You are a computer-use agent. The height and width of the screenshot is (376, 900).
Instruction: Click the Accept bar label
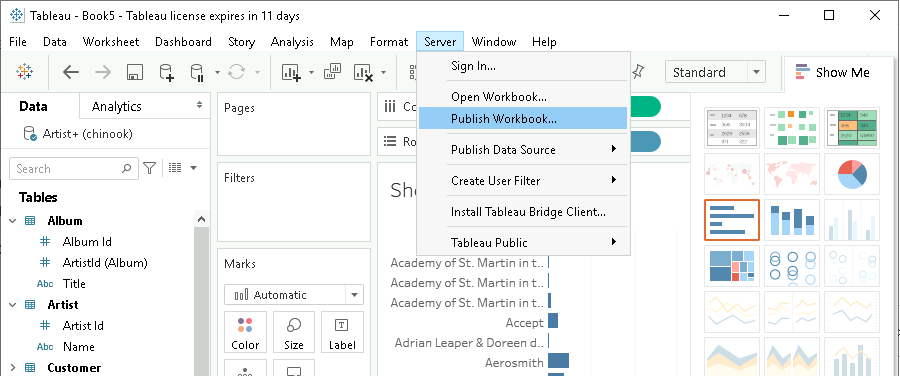click(x=525, y=323)
